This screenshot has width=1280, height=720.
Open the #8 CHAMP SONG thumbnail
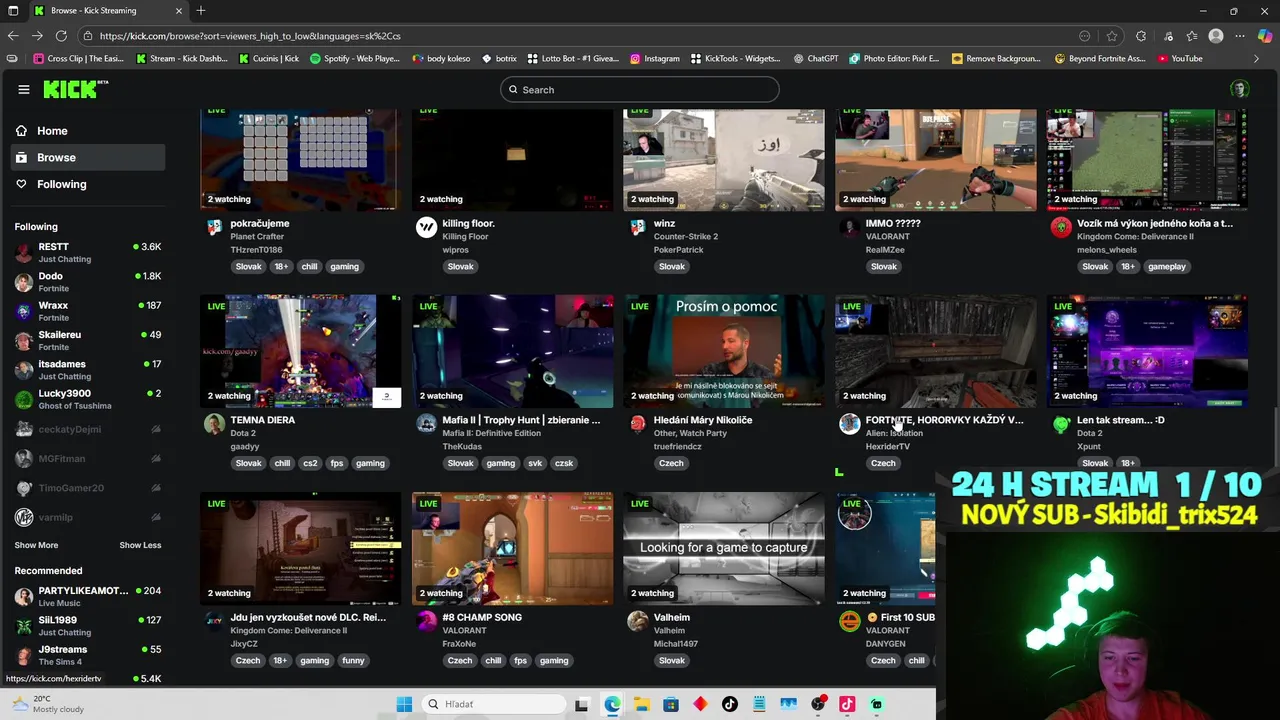coord(513,548)
